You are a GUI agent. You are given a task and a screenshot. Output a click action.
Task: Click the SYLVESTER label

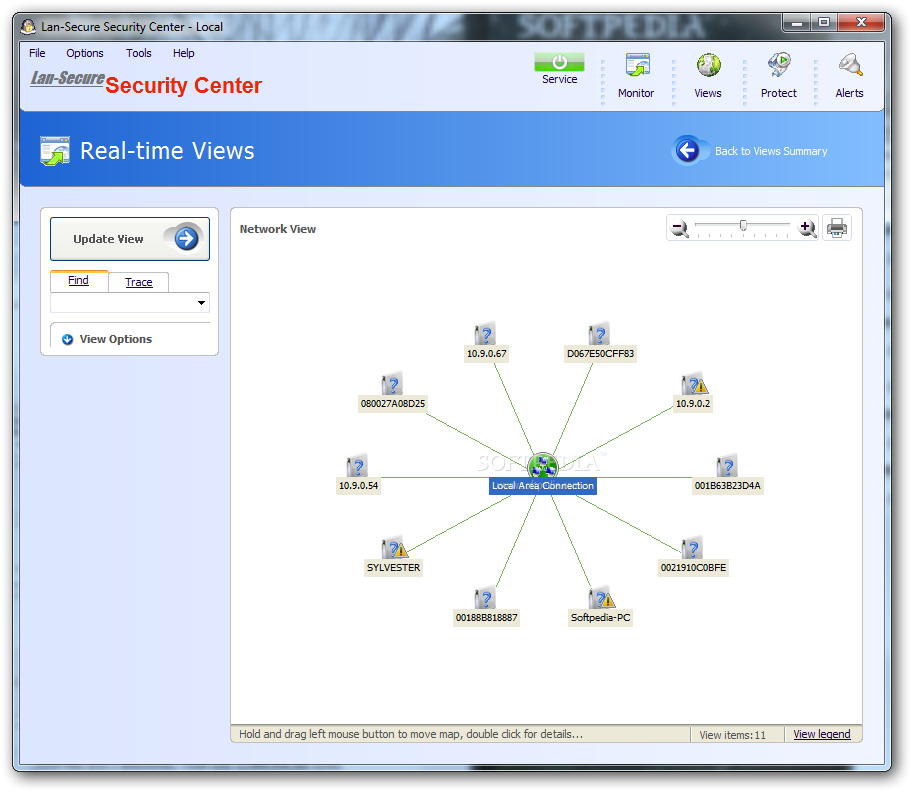393,568
